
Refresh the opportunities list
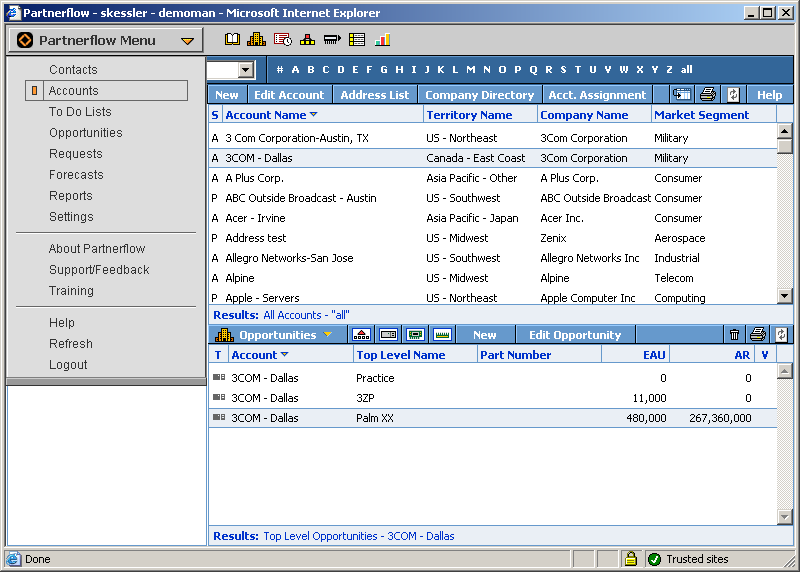click(781, 335)
